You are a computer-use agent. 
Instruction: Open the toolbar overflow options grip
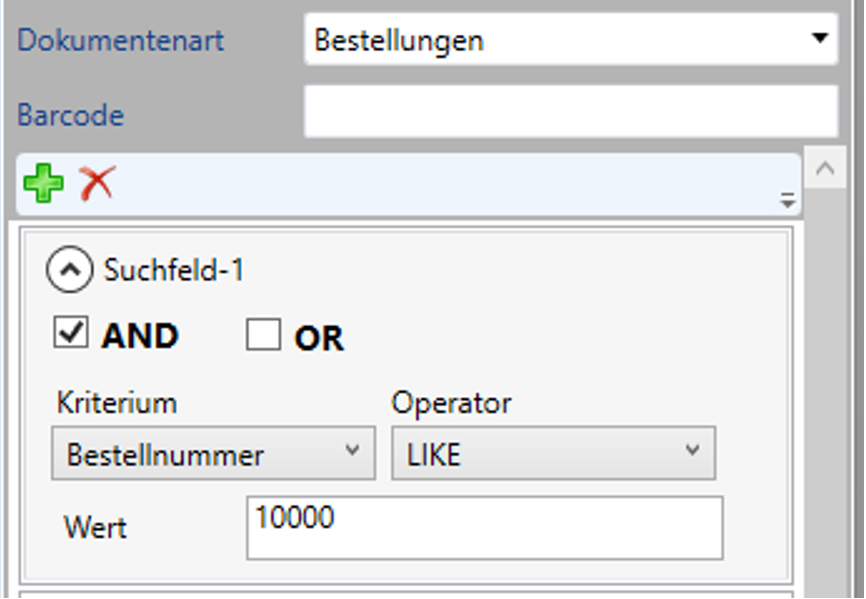pos(789,201)
